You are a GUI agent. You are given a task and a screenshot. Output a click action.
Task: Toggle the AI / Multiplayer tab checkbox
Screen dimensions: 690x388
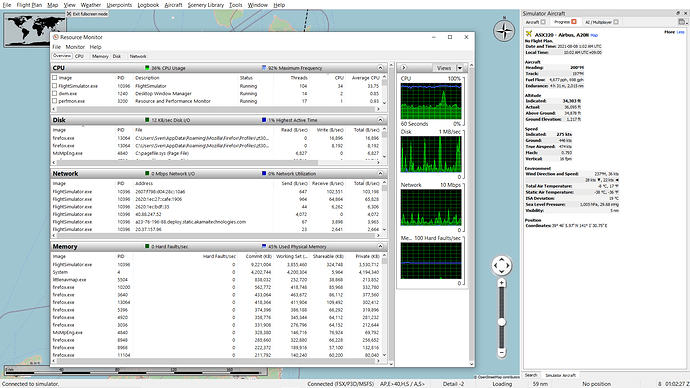(x=616, y=22)
